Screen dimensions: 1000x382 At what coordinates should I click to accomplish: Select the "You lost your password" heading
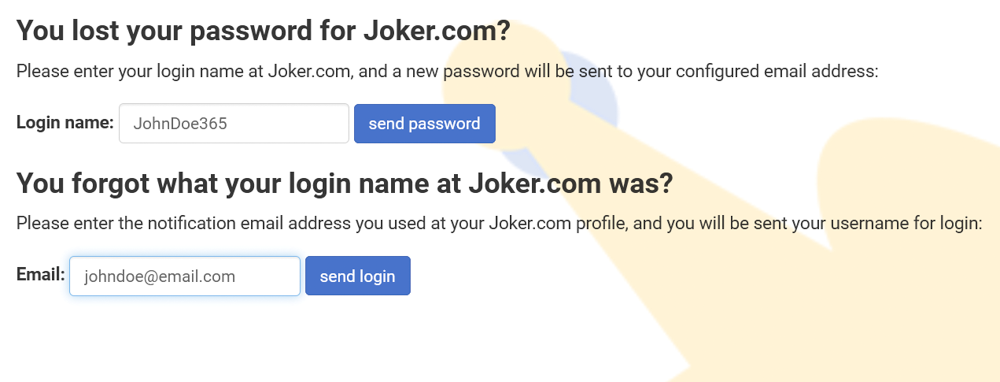263,31
